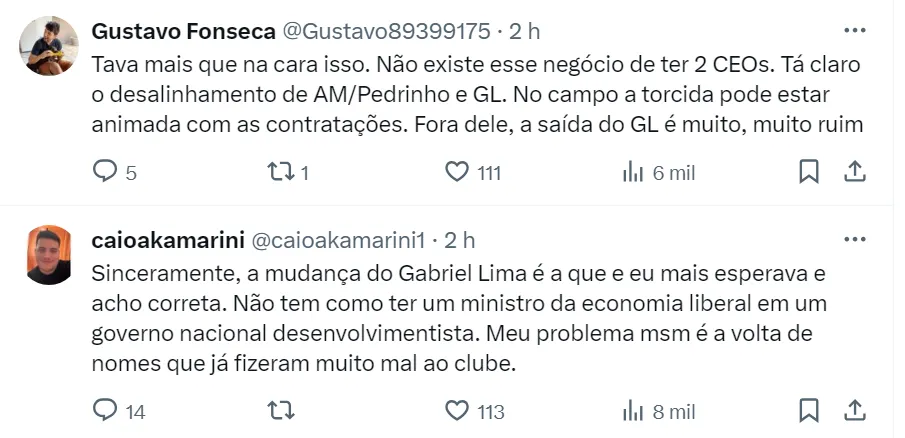Open more options on caioakamarini's tweet

point(854,240)
